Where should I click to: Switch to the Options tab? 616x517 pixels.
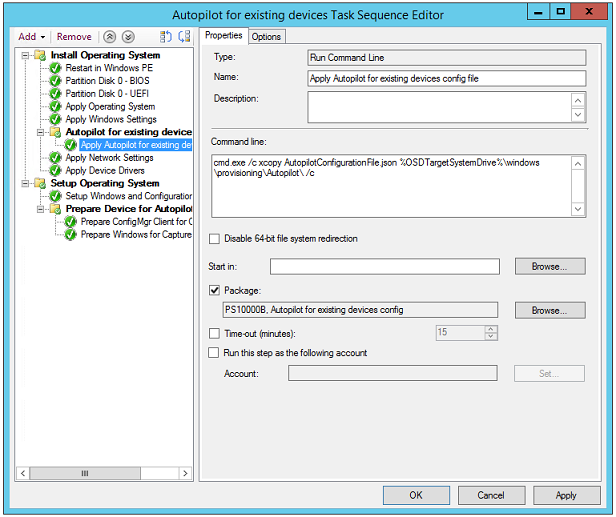(x=266, y=37)
